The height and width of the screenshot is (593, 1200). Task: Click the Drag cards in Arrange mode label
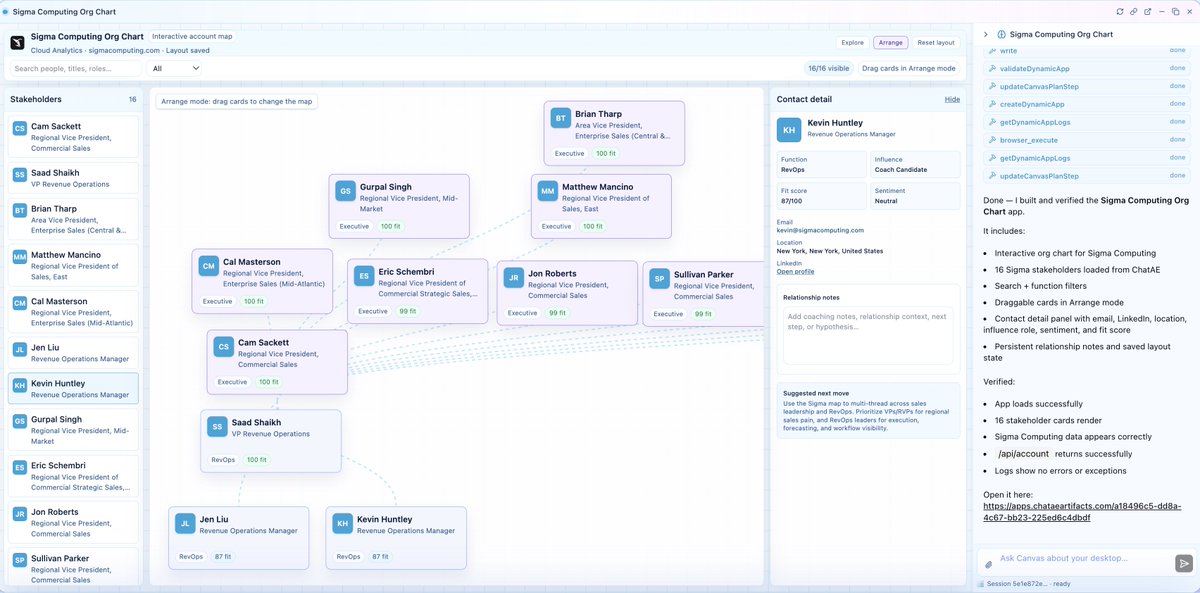(908, 68)
